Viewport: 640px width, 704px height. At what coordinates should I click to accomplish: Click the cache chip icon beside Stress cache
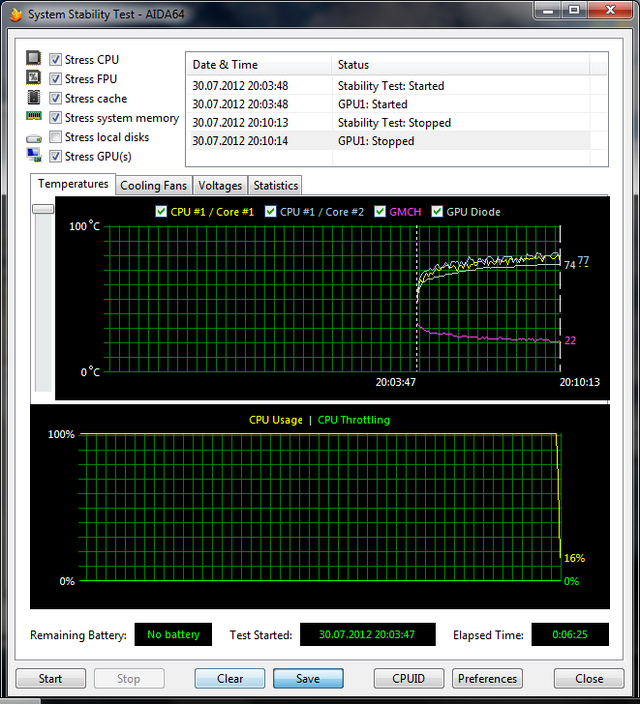coord(34,98)
